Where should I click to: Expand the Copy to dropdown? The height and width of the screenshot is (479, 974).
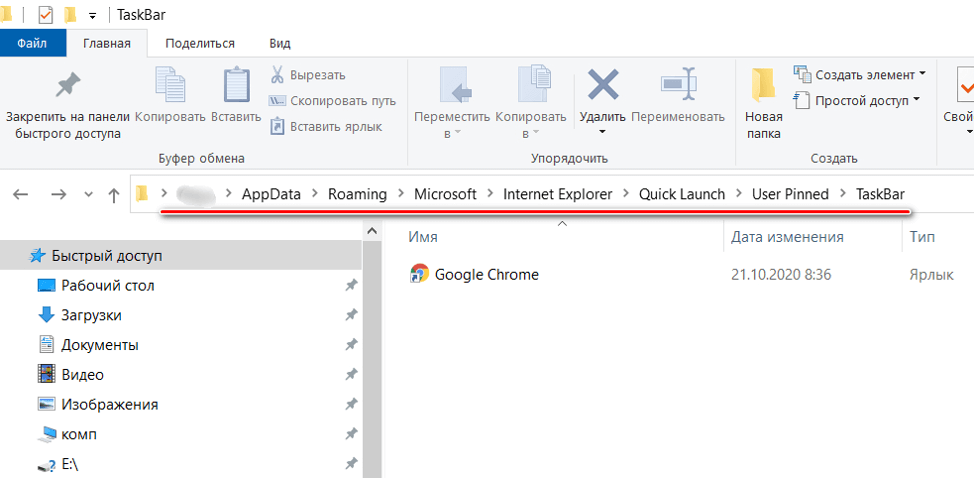tap(530, 133)
